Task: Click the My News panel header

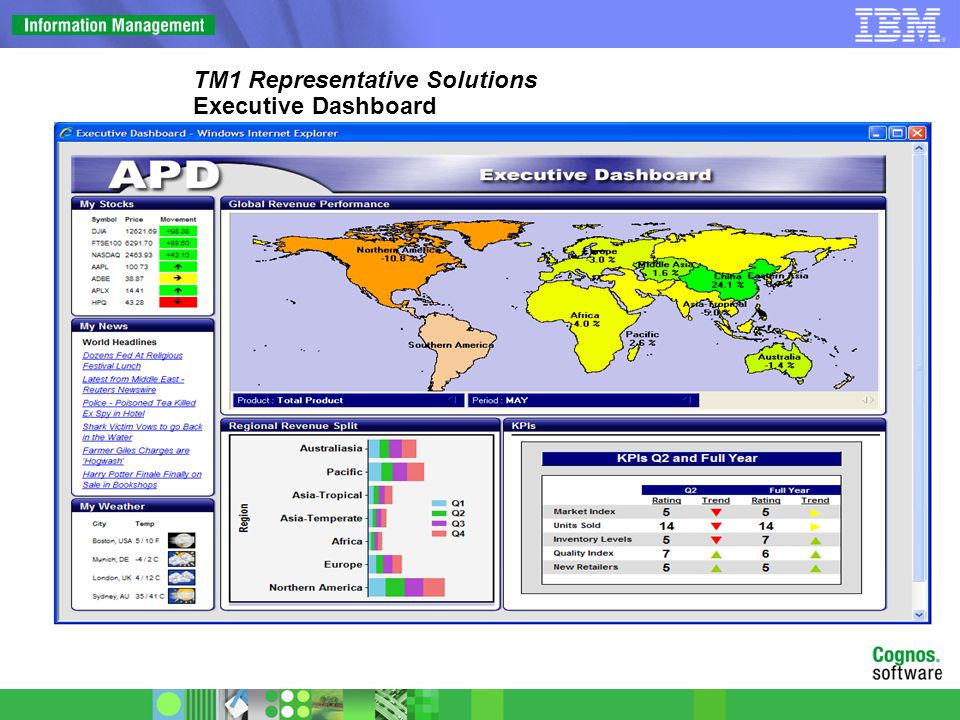Action: coord(143,326)
